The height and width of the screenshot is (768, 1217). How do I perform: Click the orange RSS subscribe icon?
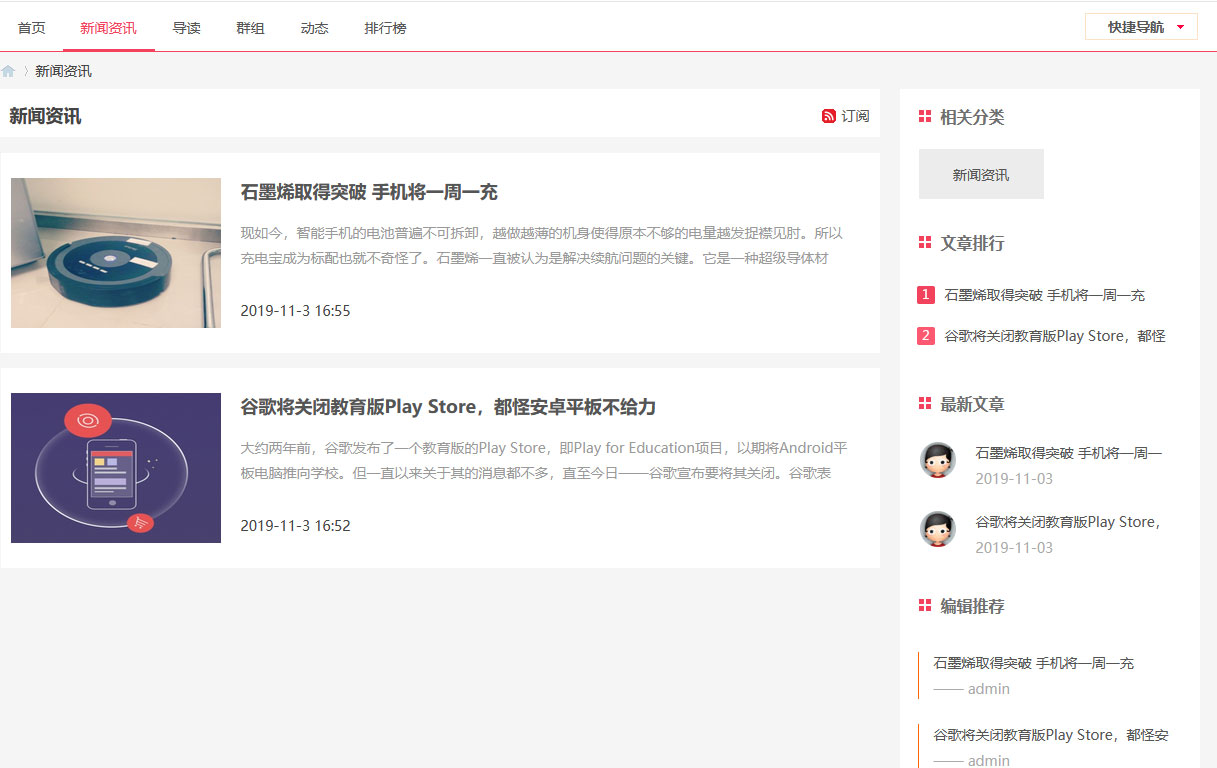pyautogui.click(x=828, y=116)
